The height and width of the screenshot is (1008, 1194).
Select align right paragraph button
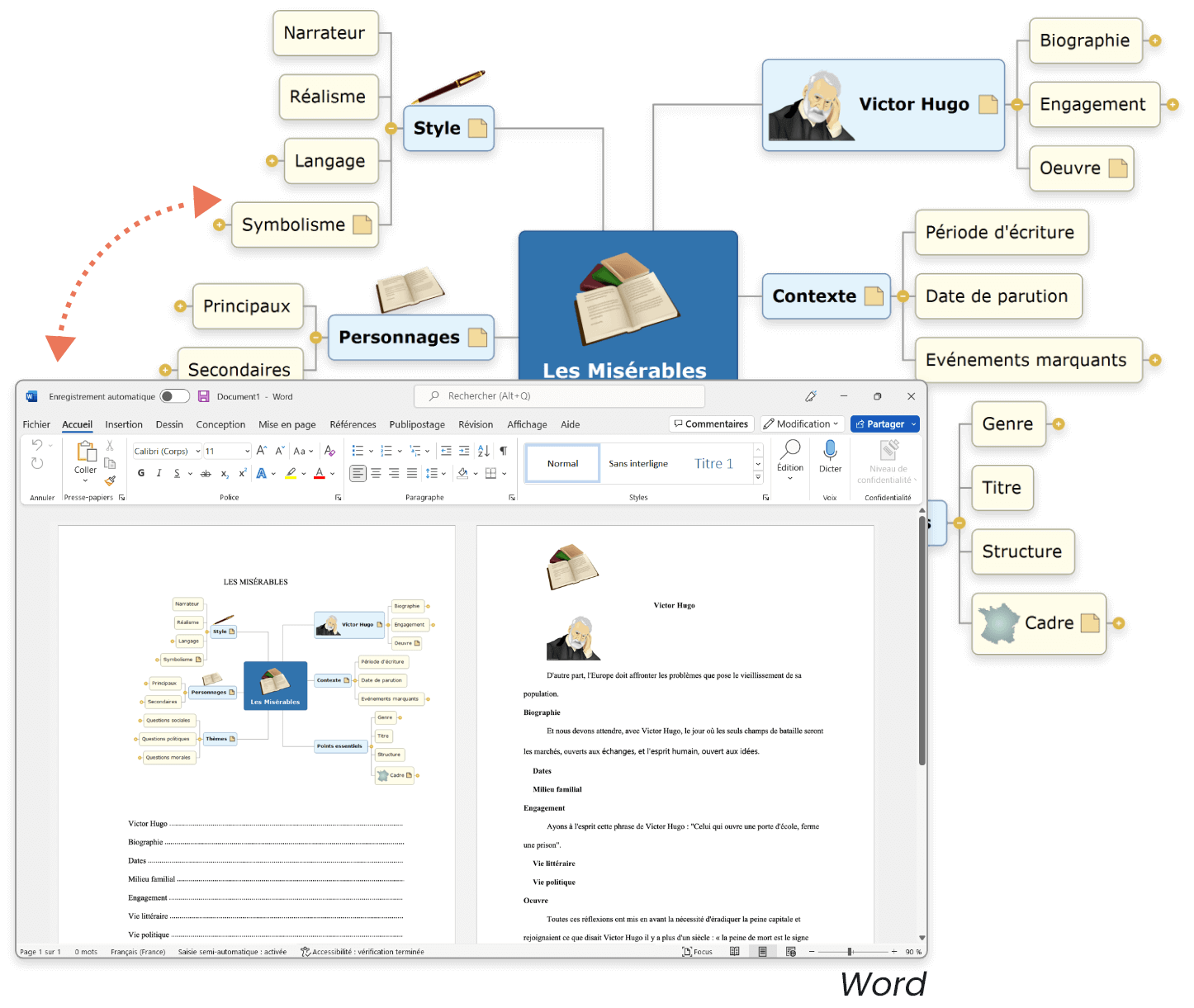394,473
